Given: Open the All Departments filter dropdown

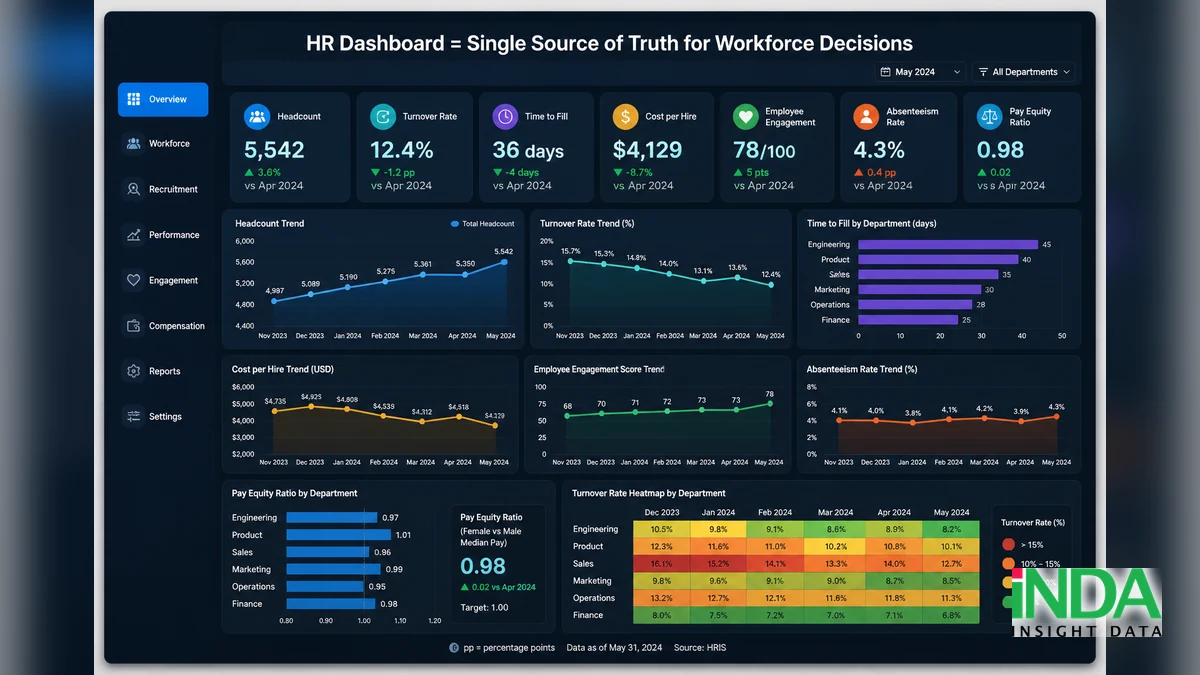Looking at the screenshot, I should pos(1024,72).
